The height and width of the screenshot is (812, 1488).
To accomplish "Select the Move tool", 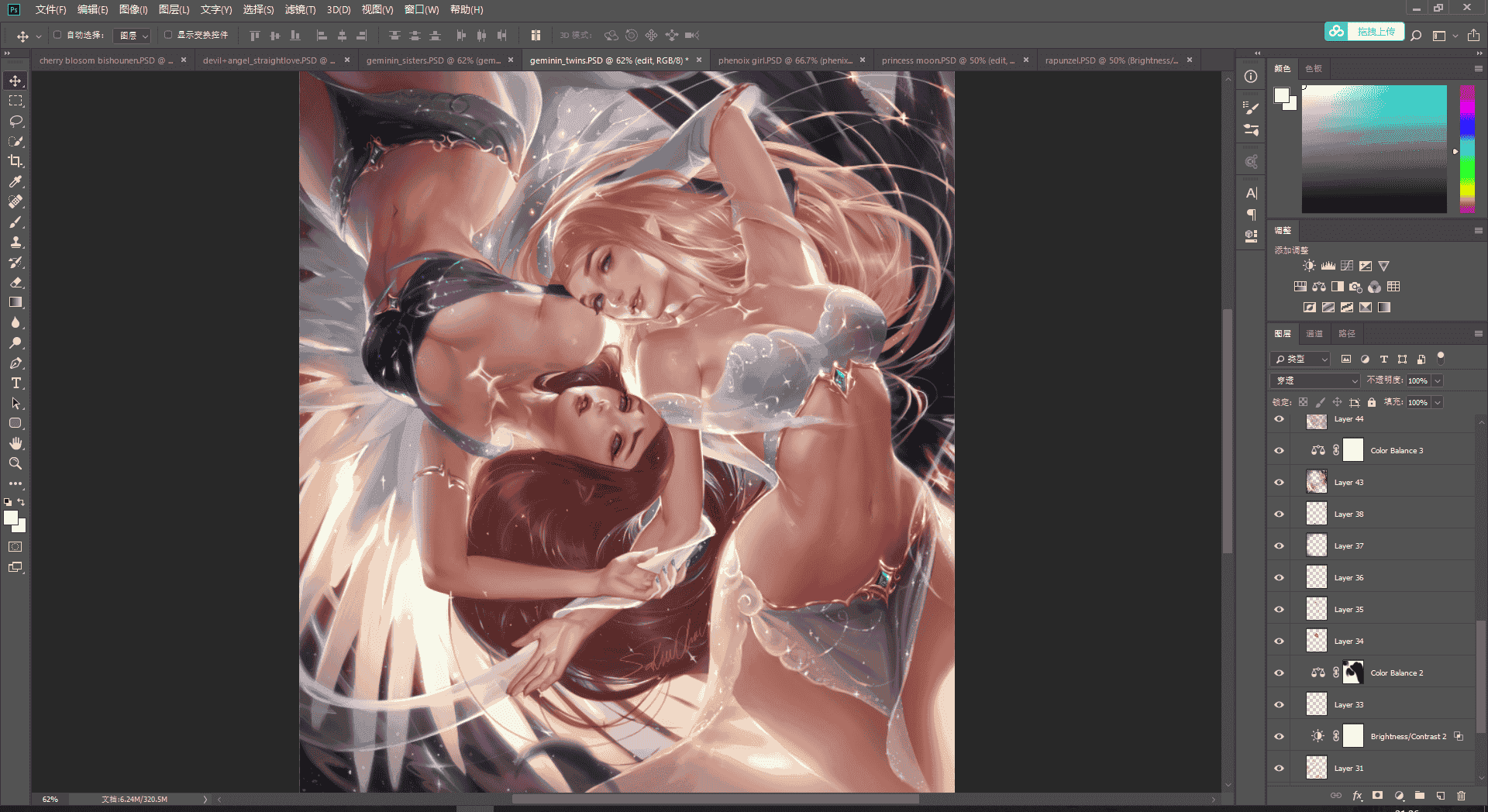I will coord(15,81).
